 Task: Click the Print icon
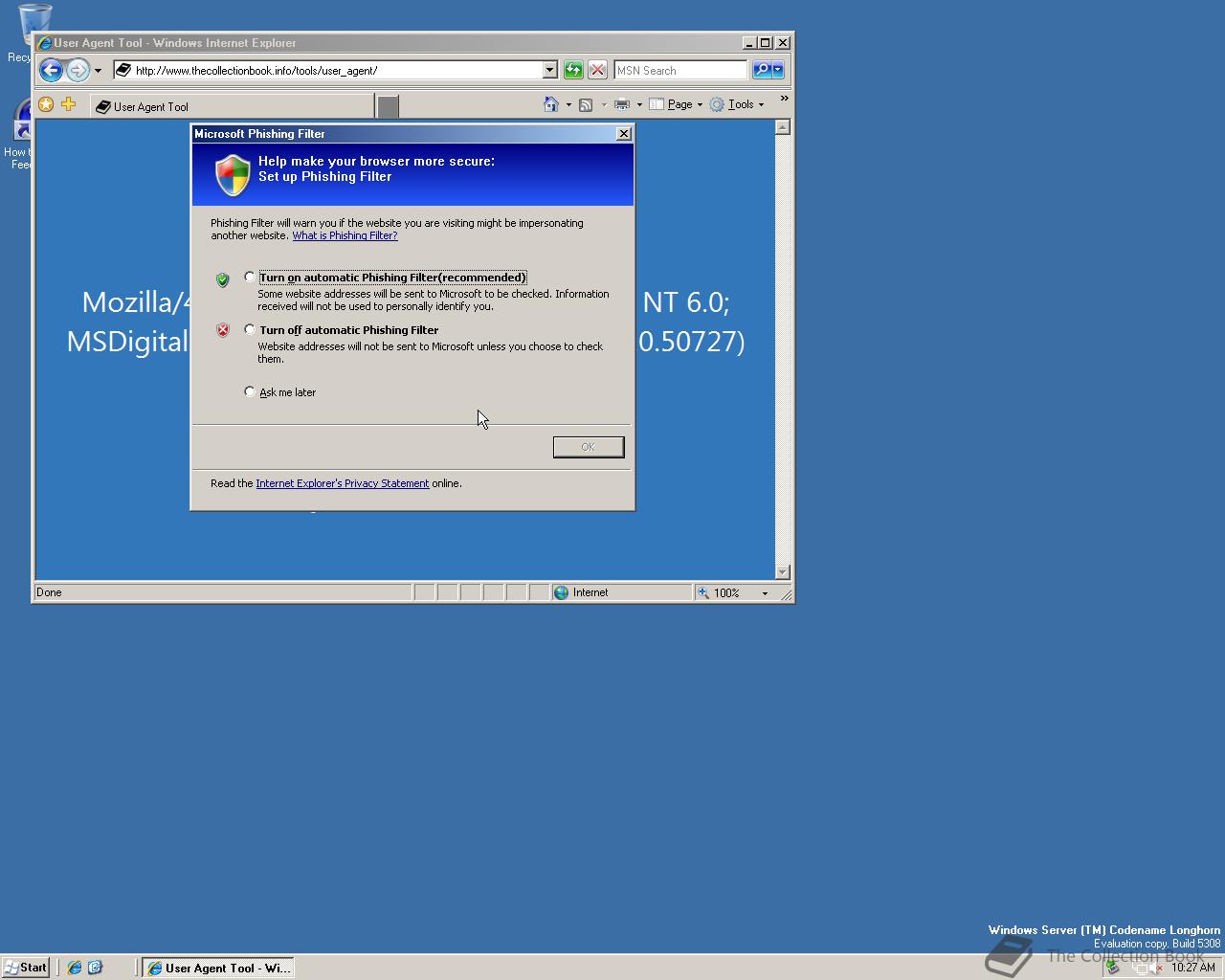coord(622,104)
